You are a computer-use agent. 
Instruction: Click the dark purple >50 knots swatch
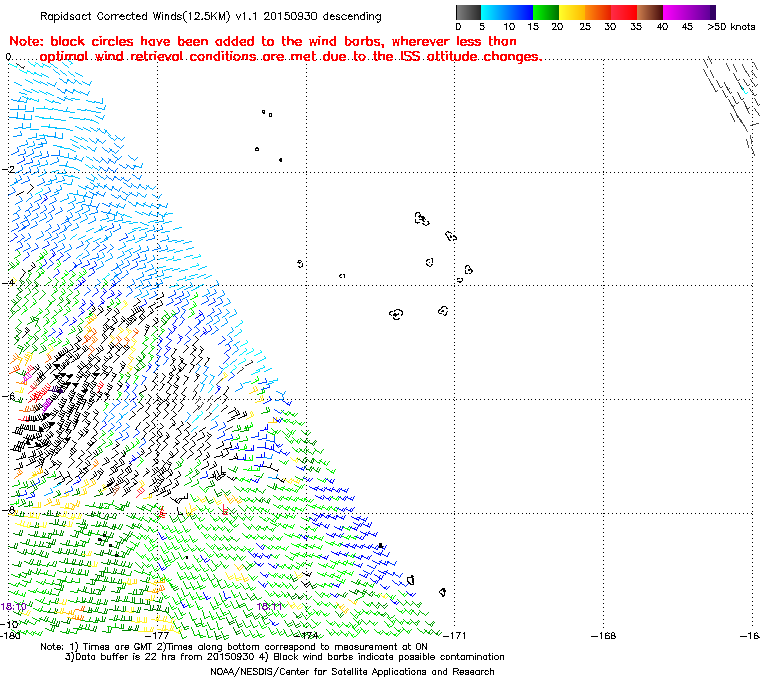click(x=713, y=12)
